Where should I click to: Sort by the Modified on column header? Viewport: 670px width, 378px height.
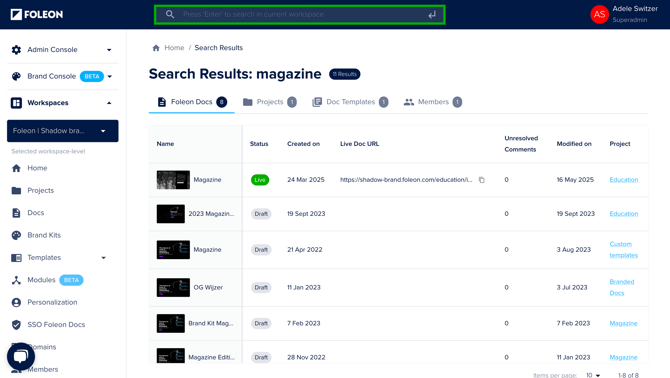(574, 144)
